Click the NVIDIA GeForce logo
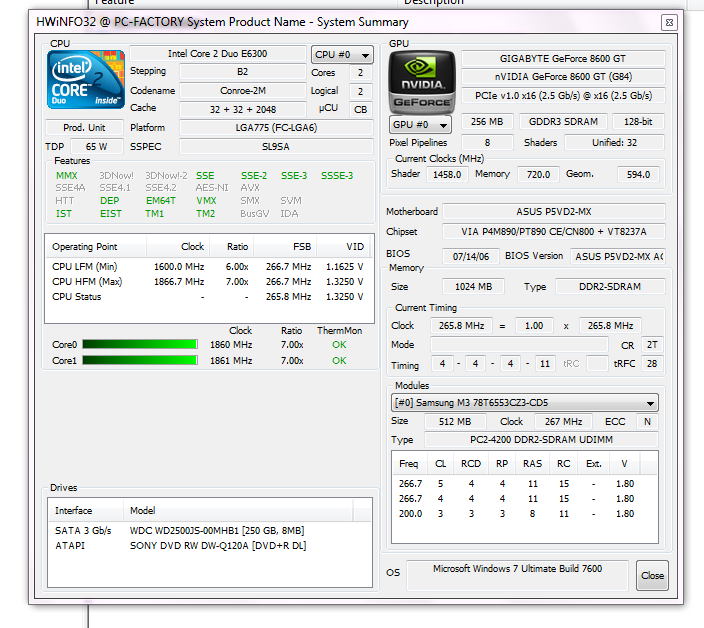The image size is (704, 628). pos(422,82)
